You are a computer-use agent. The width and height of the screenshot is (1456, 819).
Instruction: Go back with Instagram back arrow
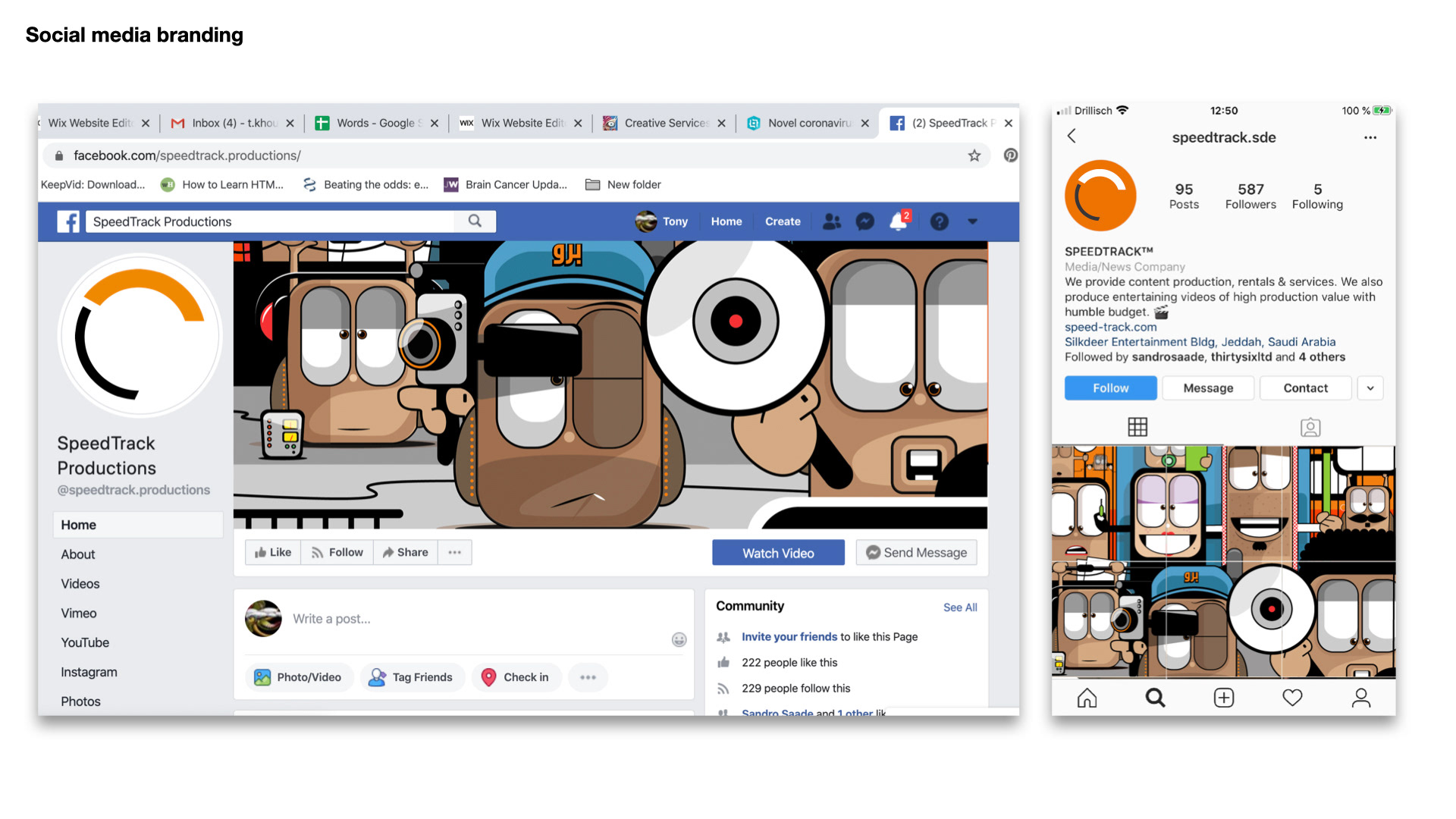click(1072, 136)
